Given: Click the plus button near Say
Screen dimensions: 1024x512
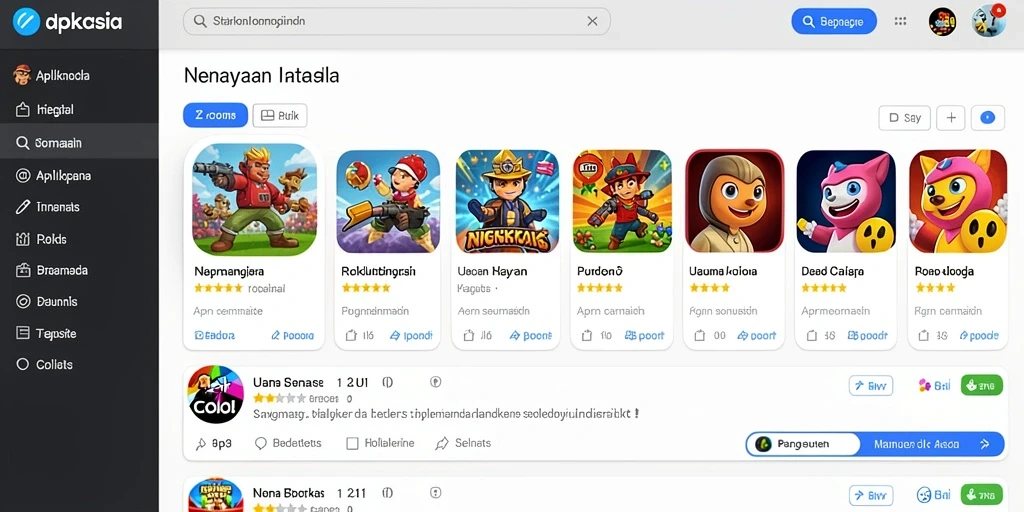Looking at the screenshot, I should coord(951,118).
